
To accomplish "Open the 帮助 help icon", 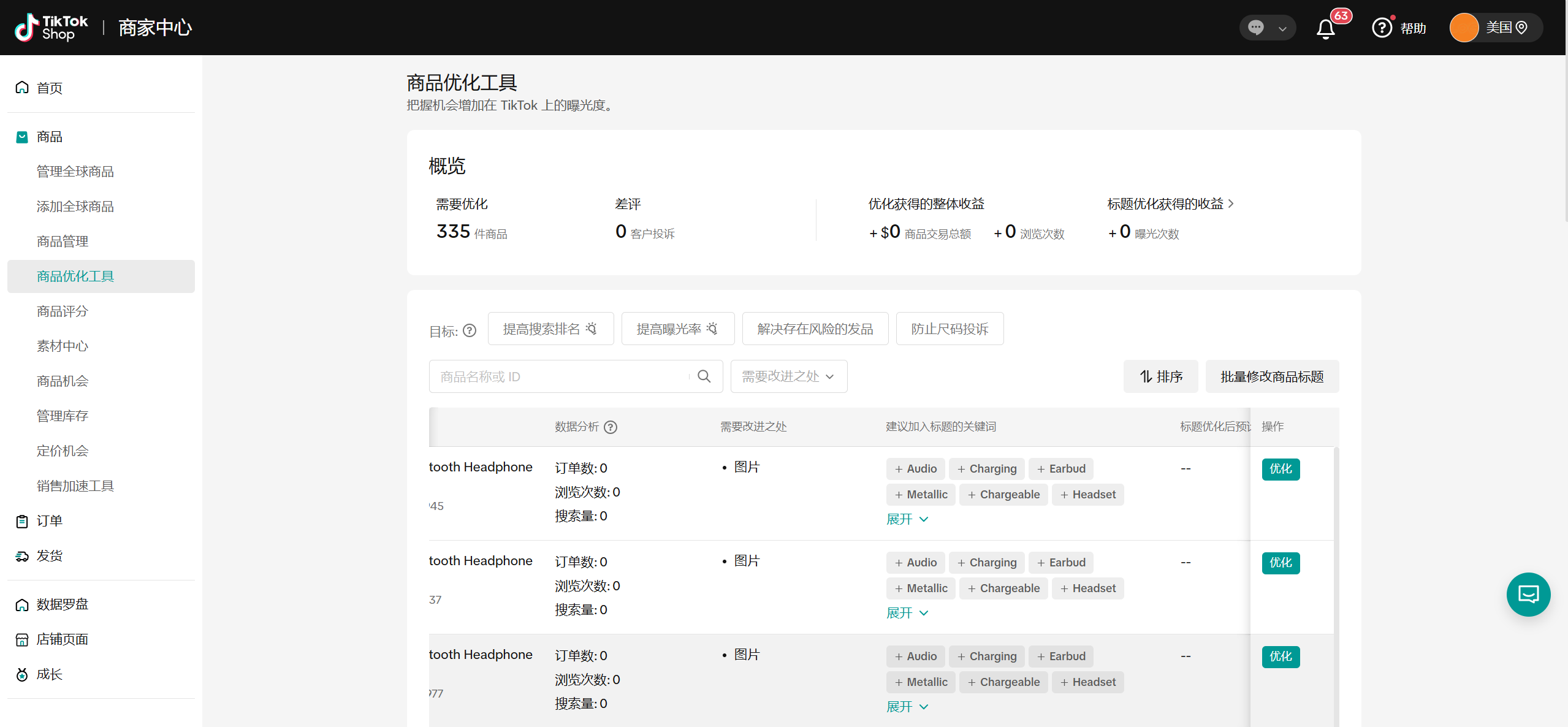I will 1382,28.
